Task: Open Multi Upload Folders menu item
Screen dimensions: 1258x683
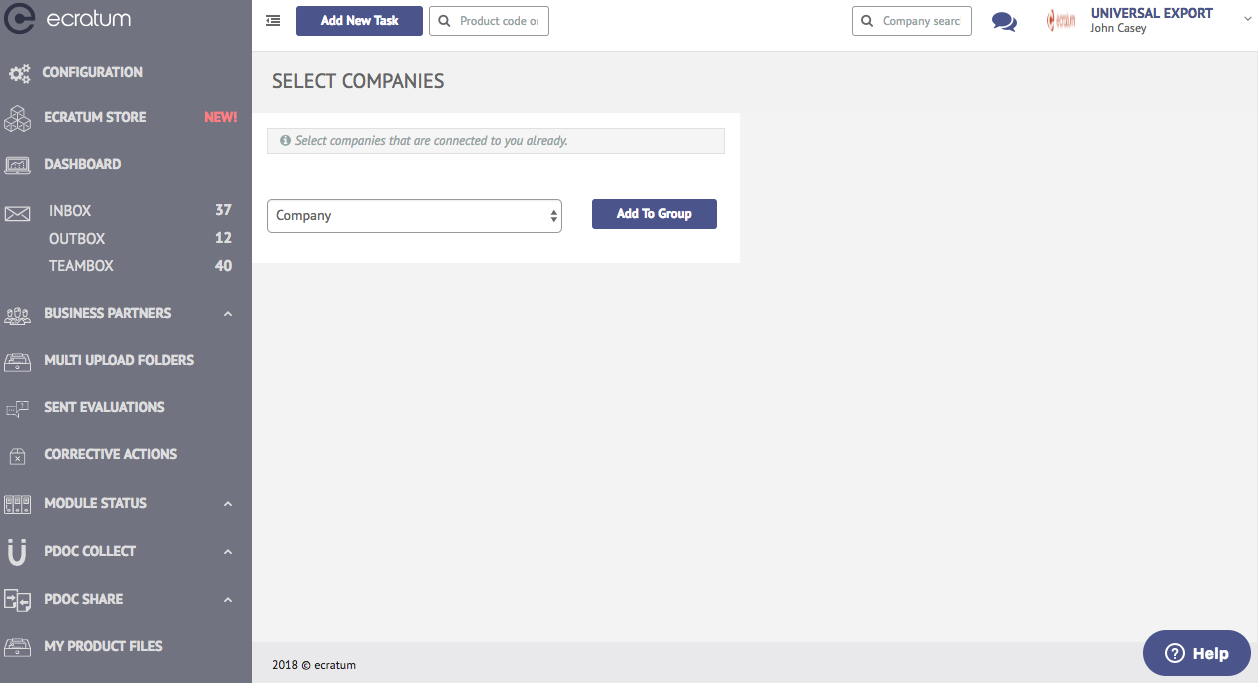Action: pos(119,360)
